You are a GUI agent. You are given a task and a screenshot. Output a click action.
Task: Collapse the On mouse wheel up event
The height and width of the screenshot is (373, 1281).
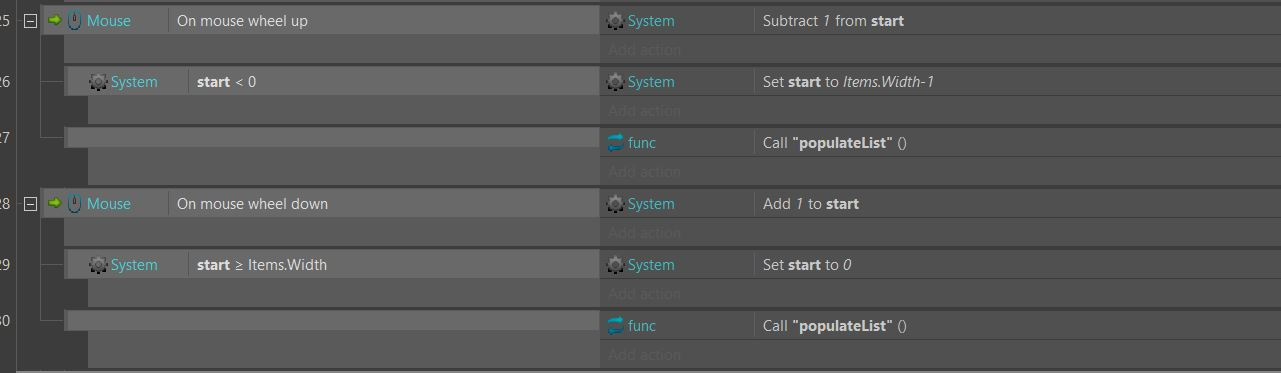tap(30, 20)
